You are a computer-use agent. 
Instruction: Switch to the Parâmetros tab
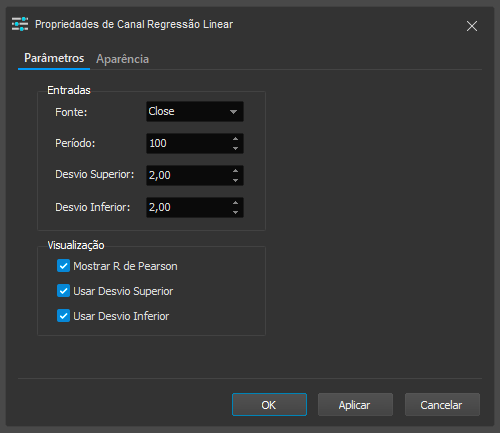[54, 58]
